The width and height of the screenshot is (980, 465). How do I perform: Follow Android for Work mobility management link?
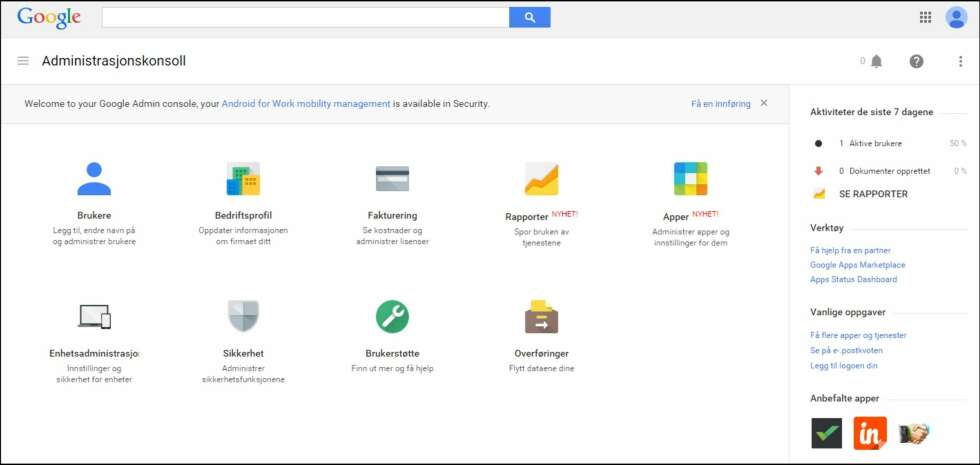tap(306, 104)
